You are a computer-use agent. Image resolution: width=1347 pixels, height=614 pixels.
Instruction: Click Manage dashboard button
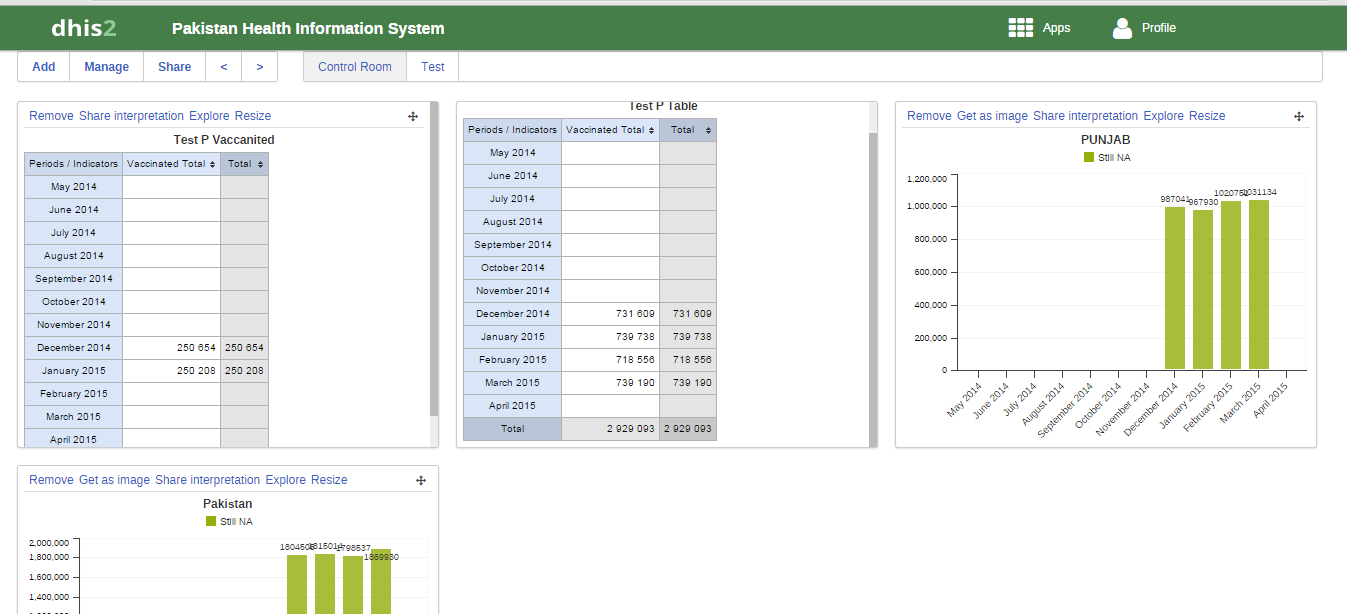point(107,67)
